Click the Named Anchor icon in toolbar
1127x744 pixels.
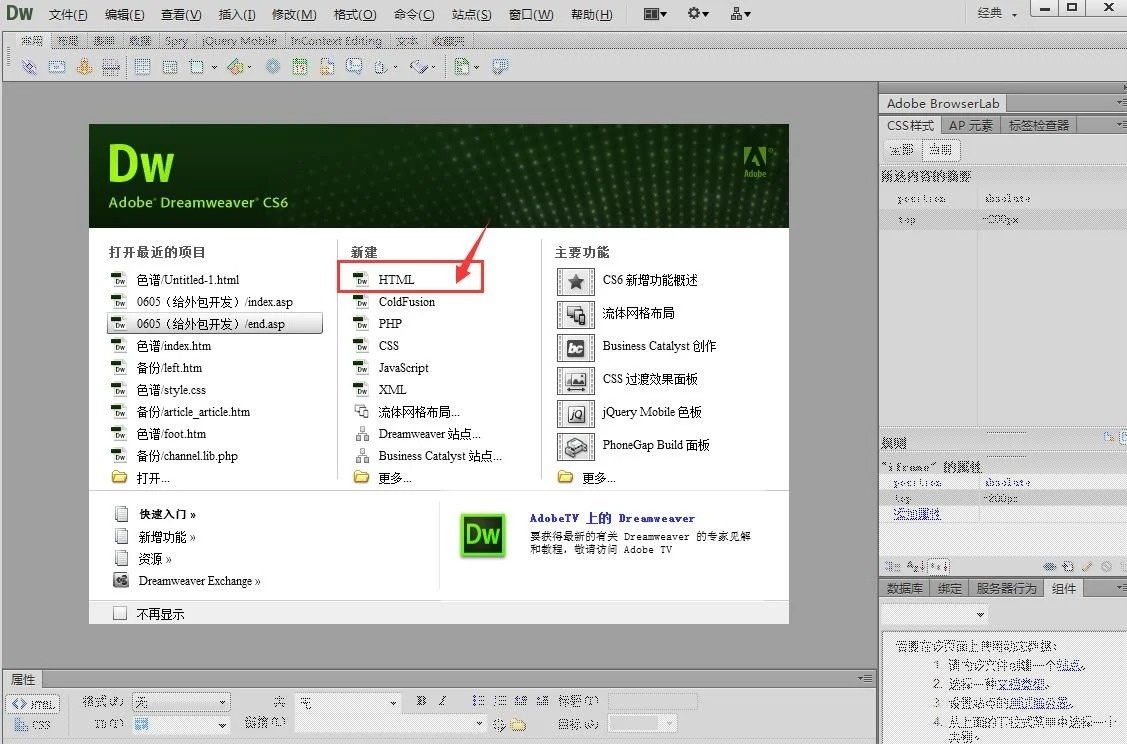(x=84, y=67)
